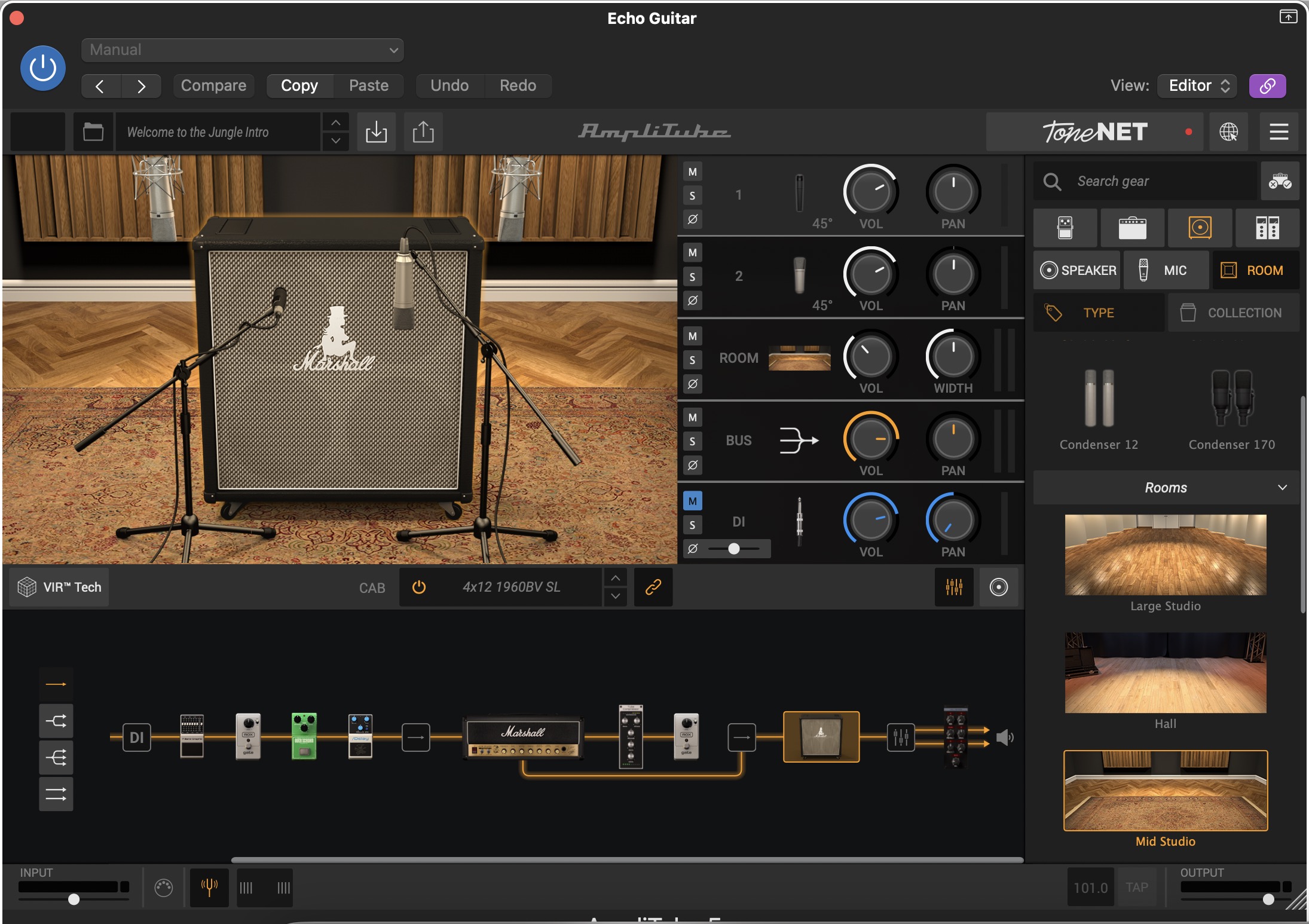
Task: Click the ToneNET globe icon
Action: 1228,131
